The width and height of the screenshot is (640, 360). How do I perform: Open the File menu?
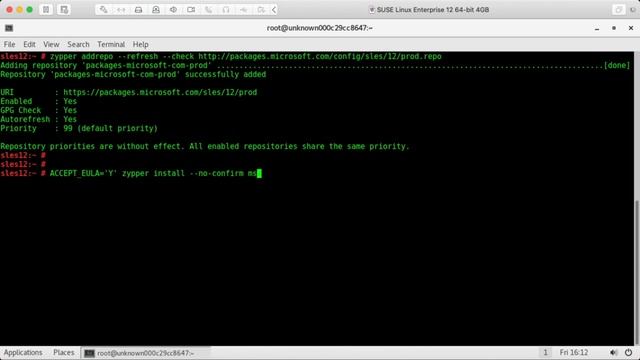pos(9,44)
